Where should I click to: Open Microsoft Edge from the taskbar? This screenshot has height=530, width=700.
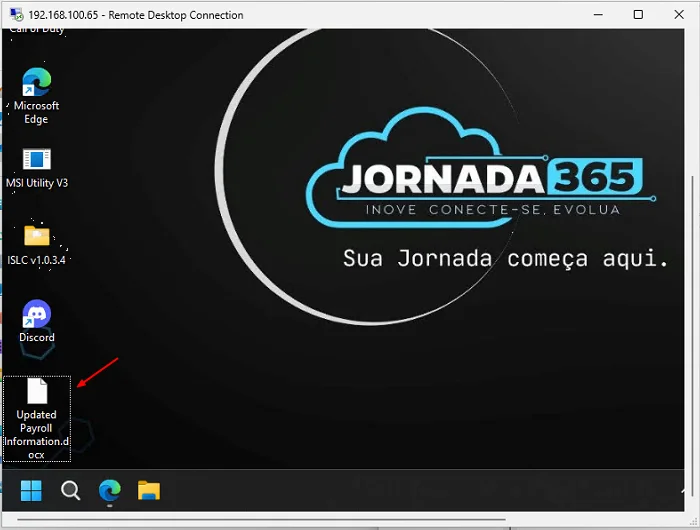click(109, 490)
